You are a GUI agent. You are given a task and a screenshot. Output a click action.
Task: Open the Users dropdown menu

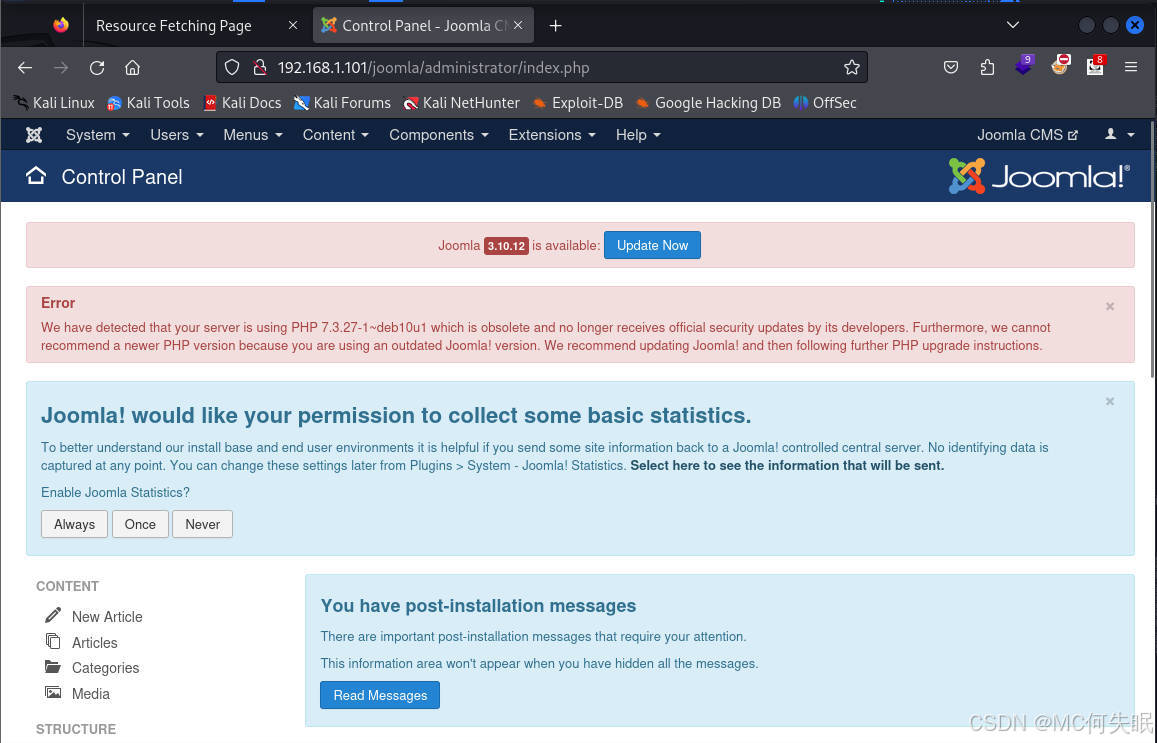[176, 135]
